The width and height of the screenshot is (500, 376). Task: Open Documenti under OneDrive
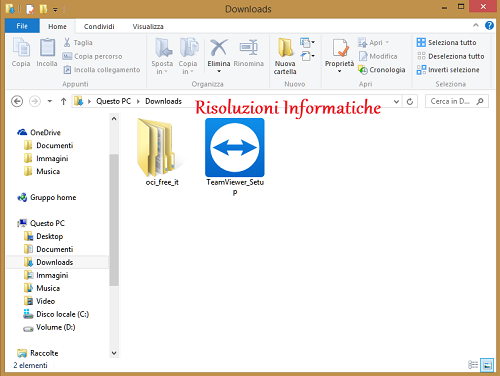[49, 145]
